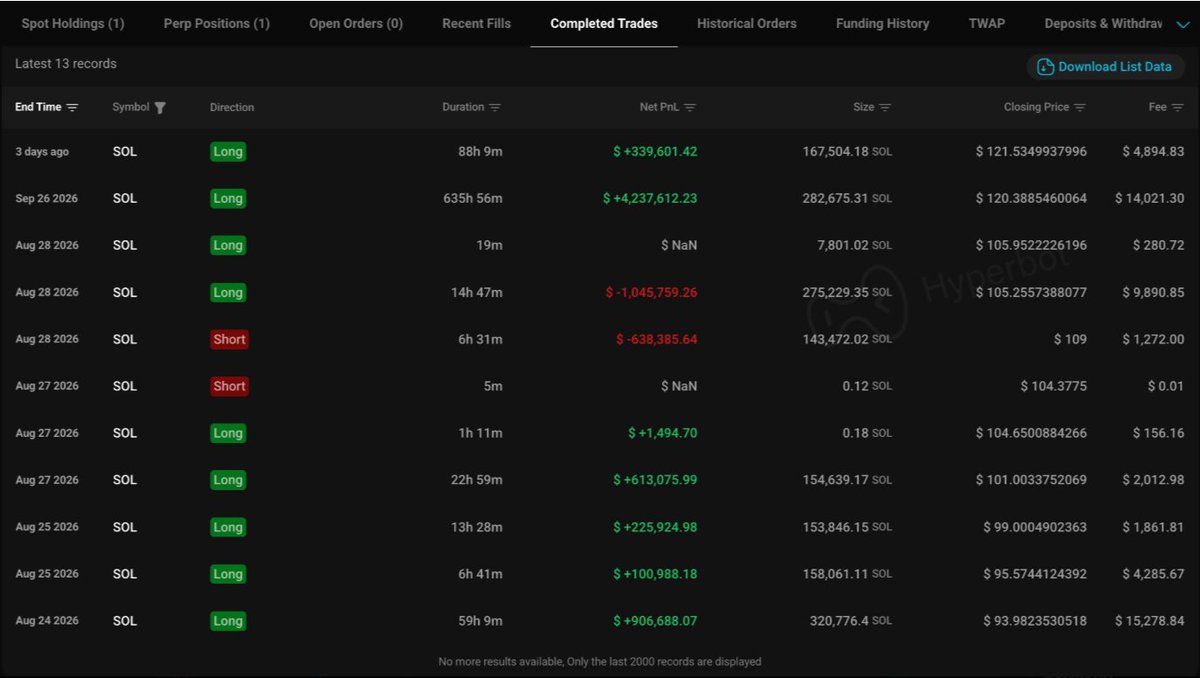Select the +4,237,612.23 net PnL value
Viewport: 1200px width, 678px height.
tap(650, 199)
